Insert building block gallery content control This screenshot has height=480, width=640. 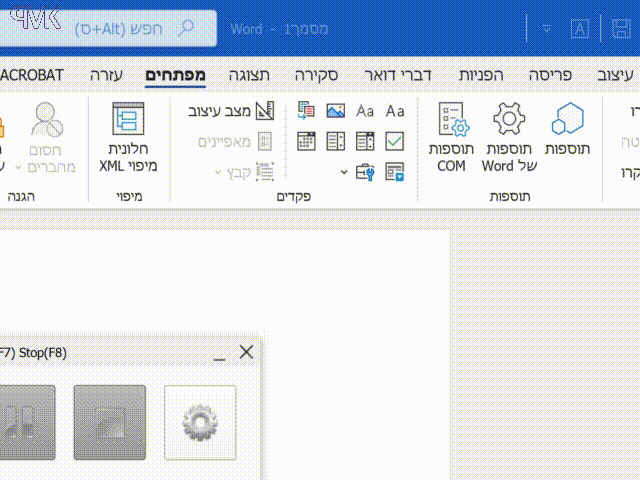306,111
